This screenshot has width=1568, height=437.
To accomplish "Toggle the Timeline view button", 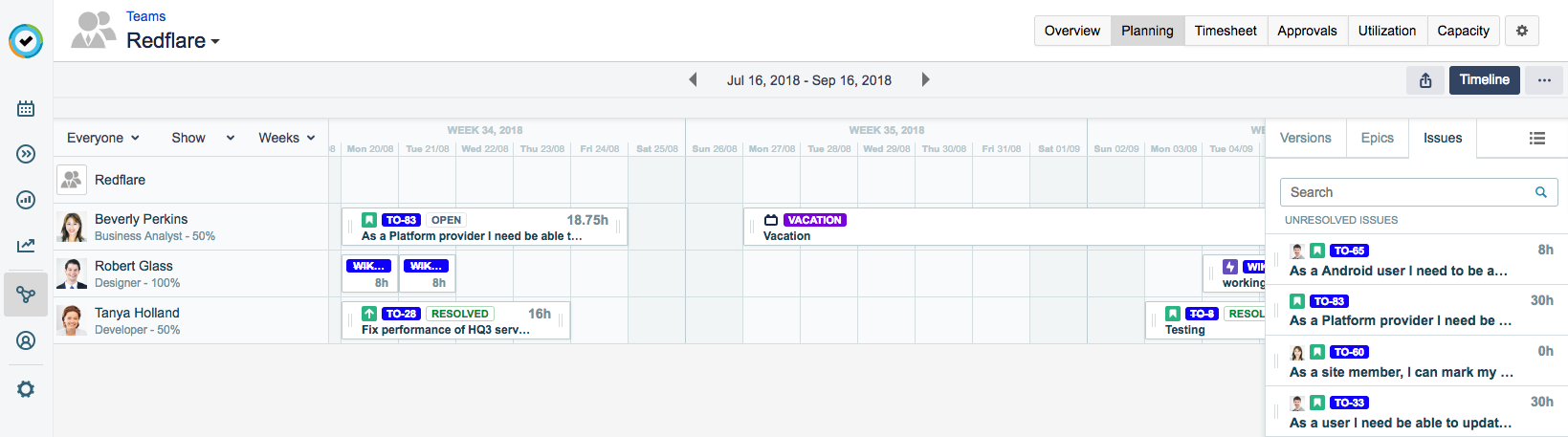I will tap(1484, 80).
